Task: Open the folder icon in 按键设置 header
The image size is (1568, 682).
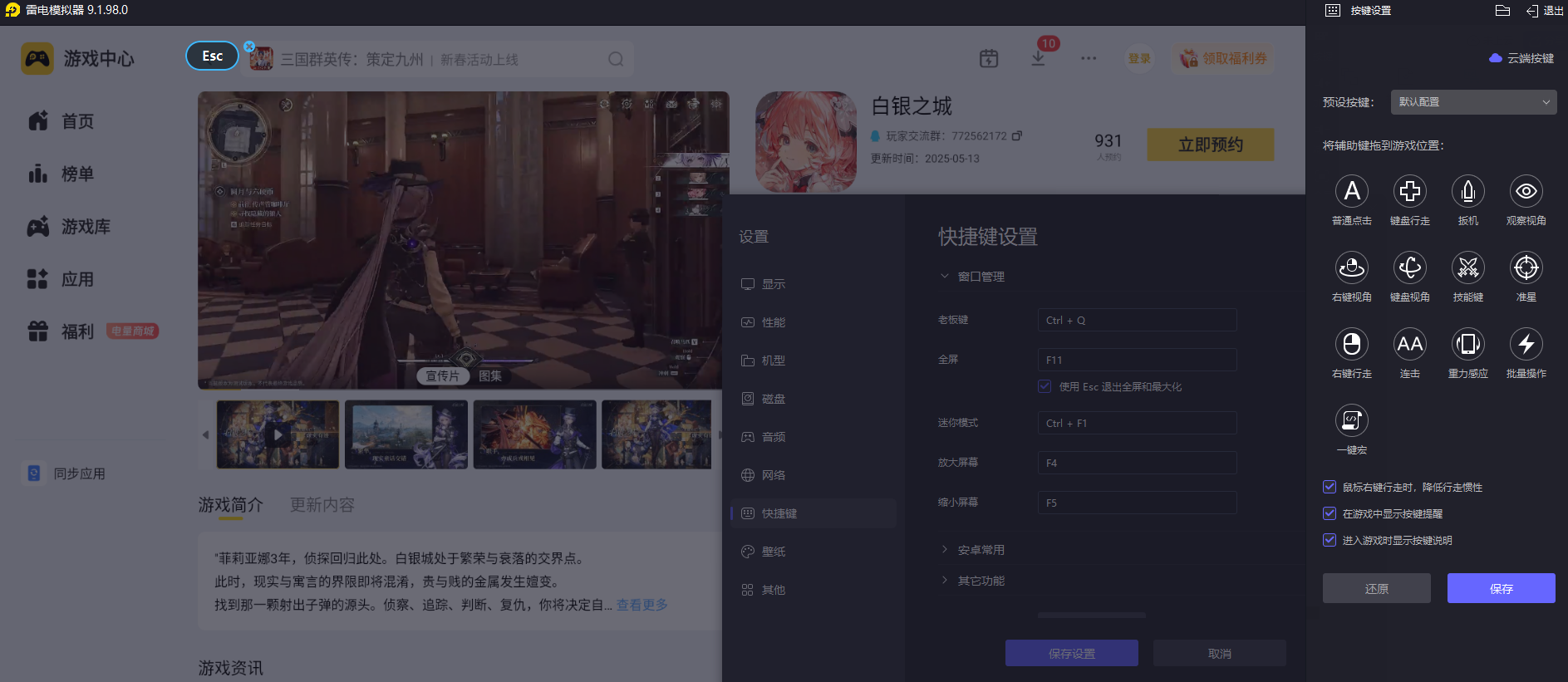Action: [x=1502, y=11]
